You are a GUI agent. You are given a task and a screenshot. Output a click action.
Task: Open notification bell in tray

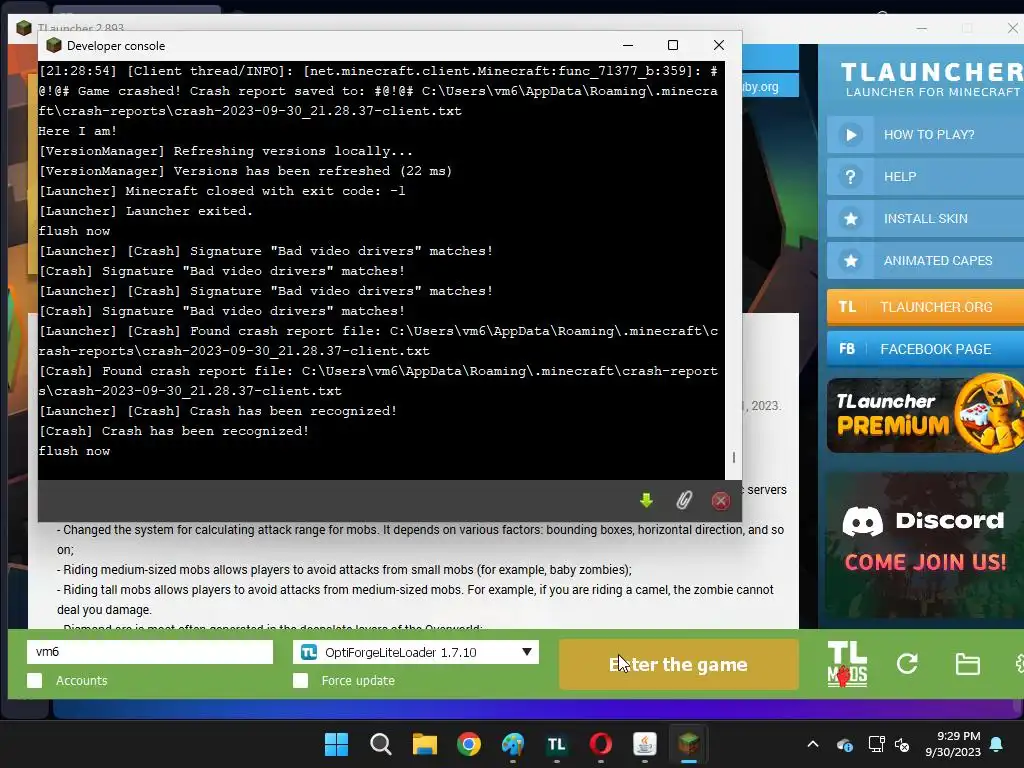(x=997, y=744)
